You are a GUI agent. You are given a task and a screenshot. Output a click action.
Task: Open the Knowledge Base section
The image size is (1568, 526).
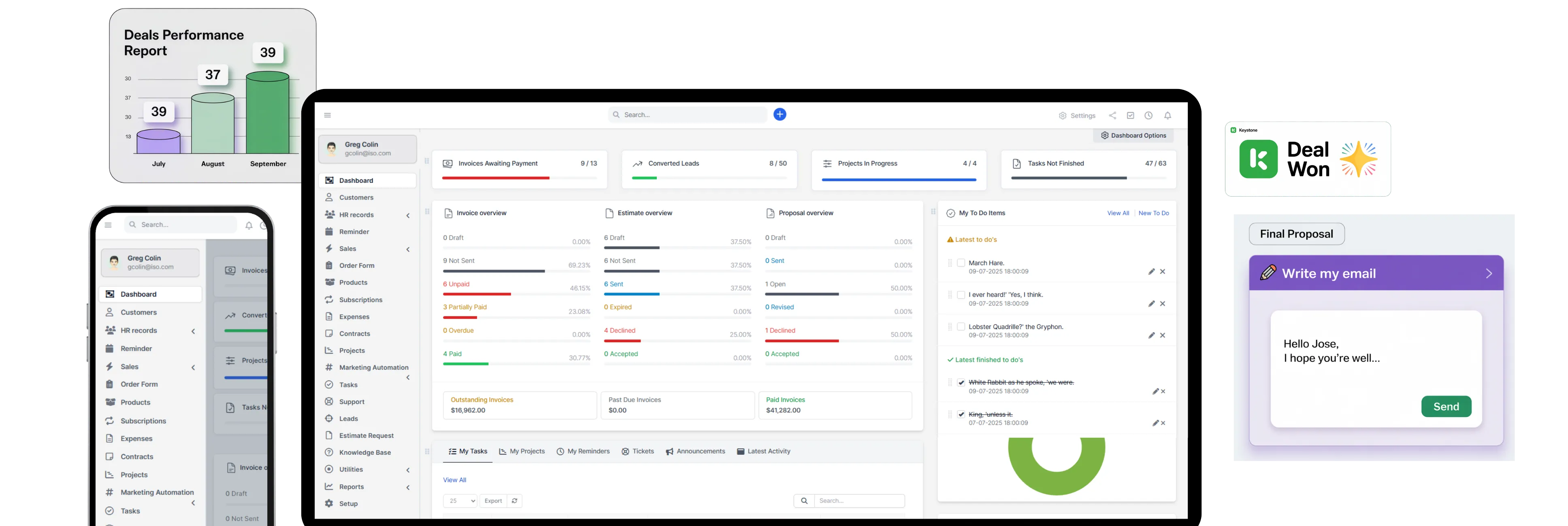coord(365,452)
